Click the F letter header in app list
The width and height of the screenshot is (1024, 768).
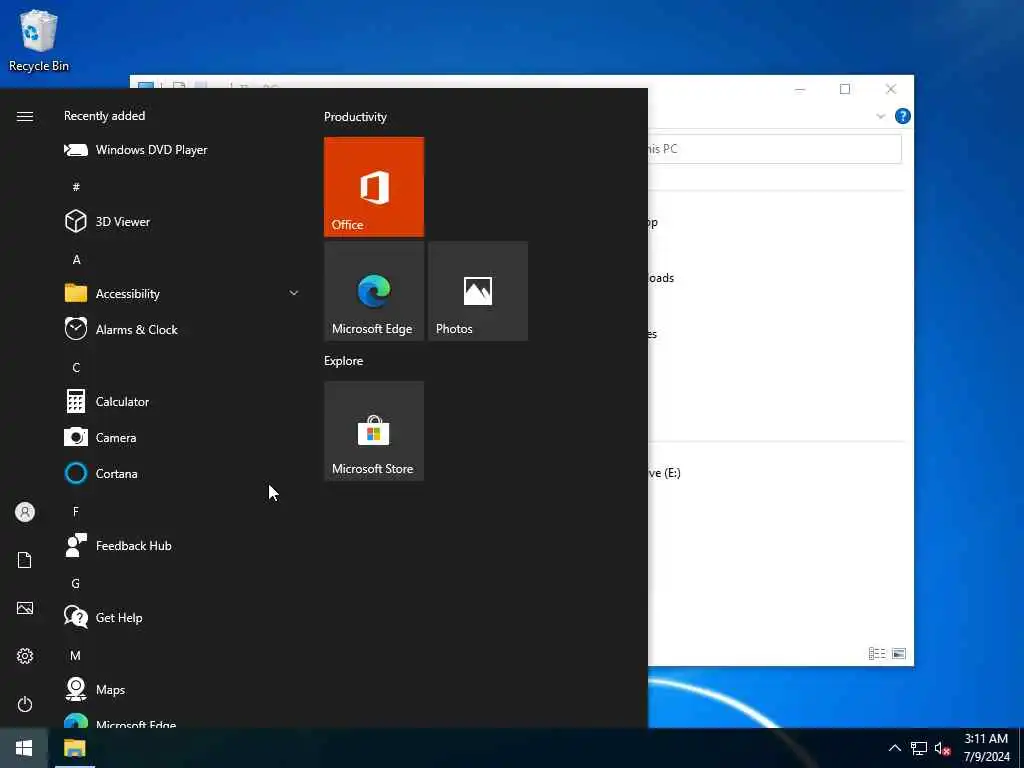(x=76, y=511)
